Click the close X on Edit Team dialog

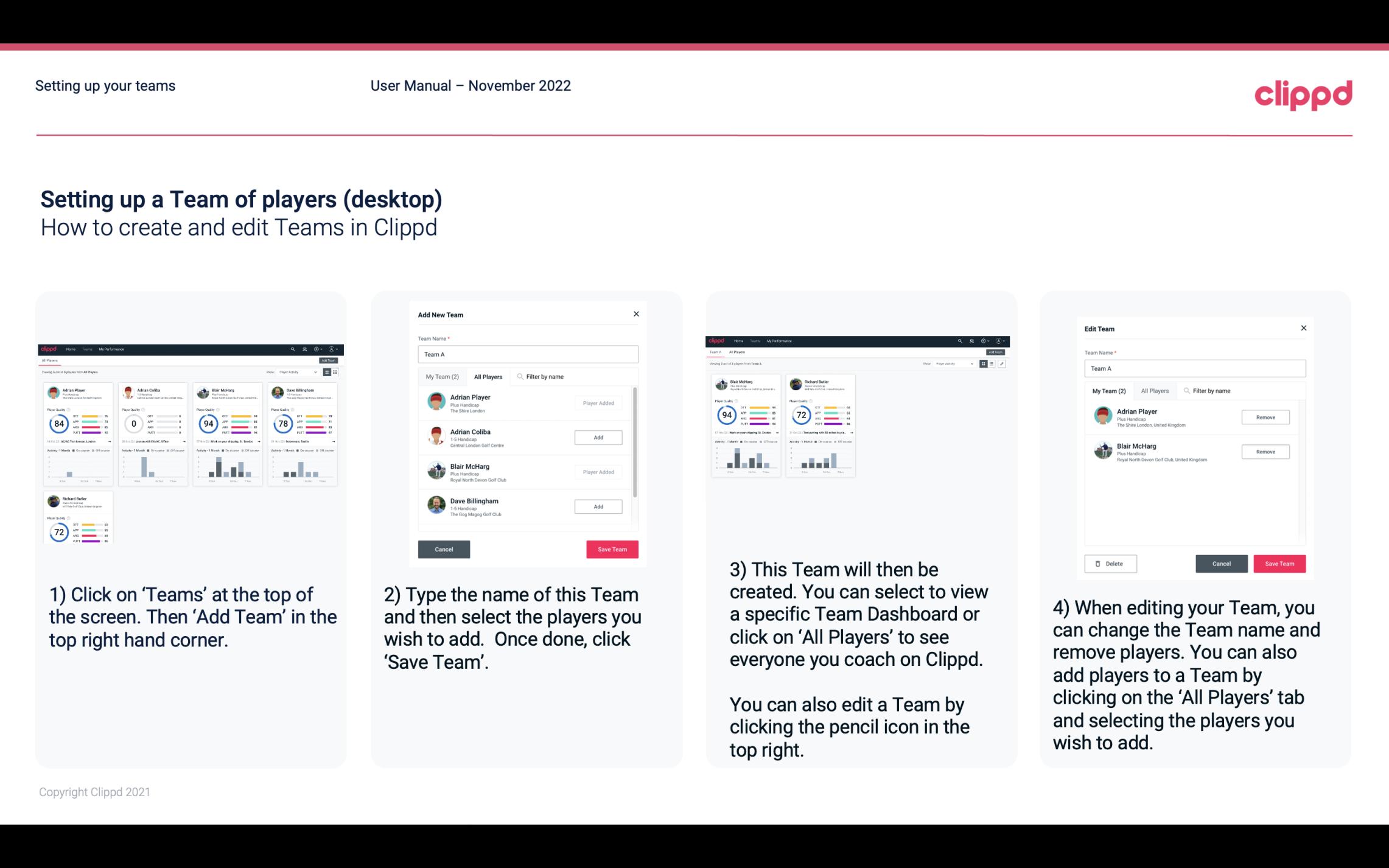coord(1303,329)
